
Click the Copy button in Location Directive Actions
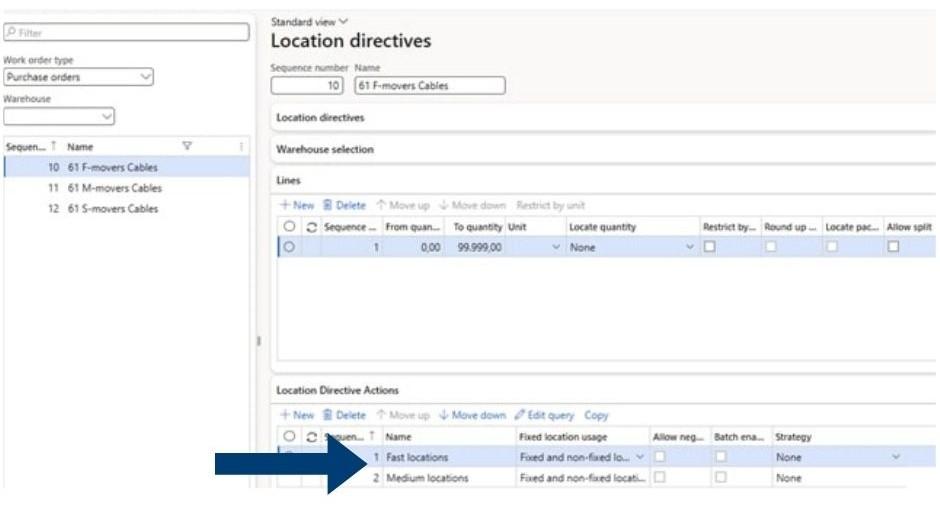click(x=596, y=415)
